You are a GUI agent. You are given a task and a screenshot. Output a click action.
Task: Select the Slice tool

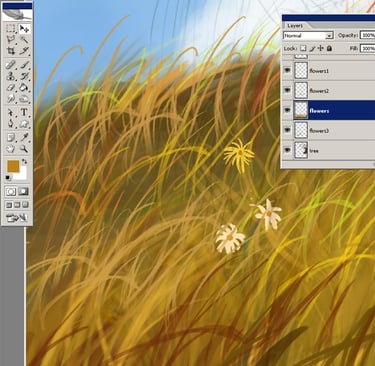pos(24,51)
